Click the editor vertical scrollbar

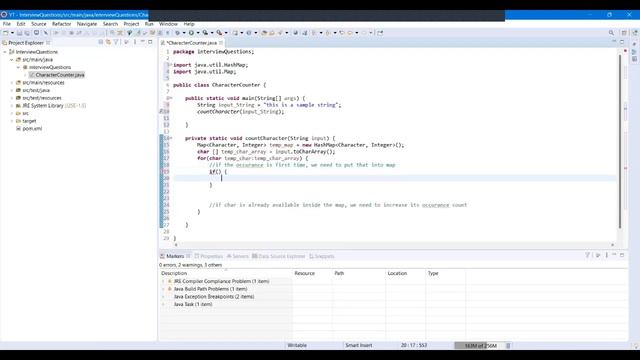tap(620, 141)
